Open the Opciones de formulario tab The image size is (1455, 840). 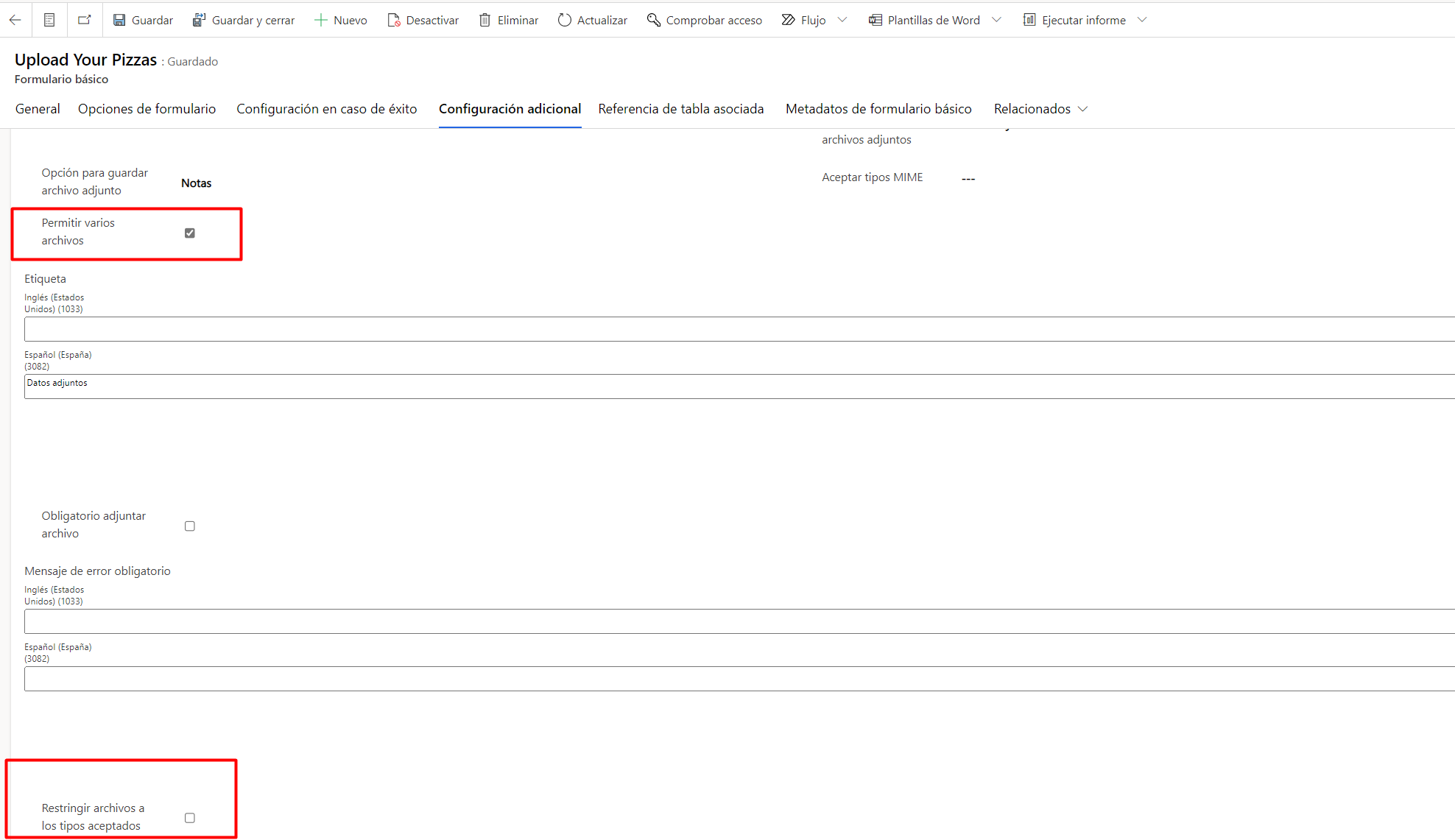(x=147, y=109)
